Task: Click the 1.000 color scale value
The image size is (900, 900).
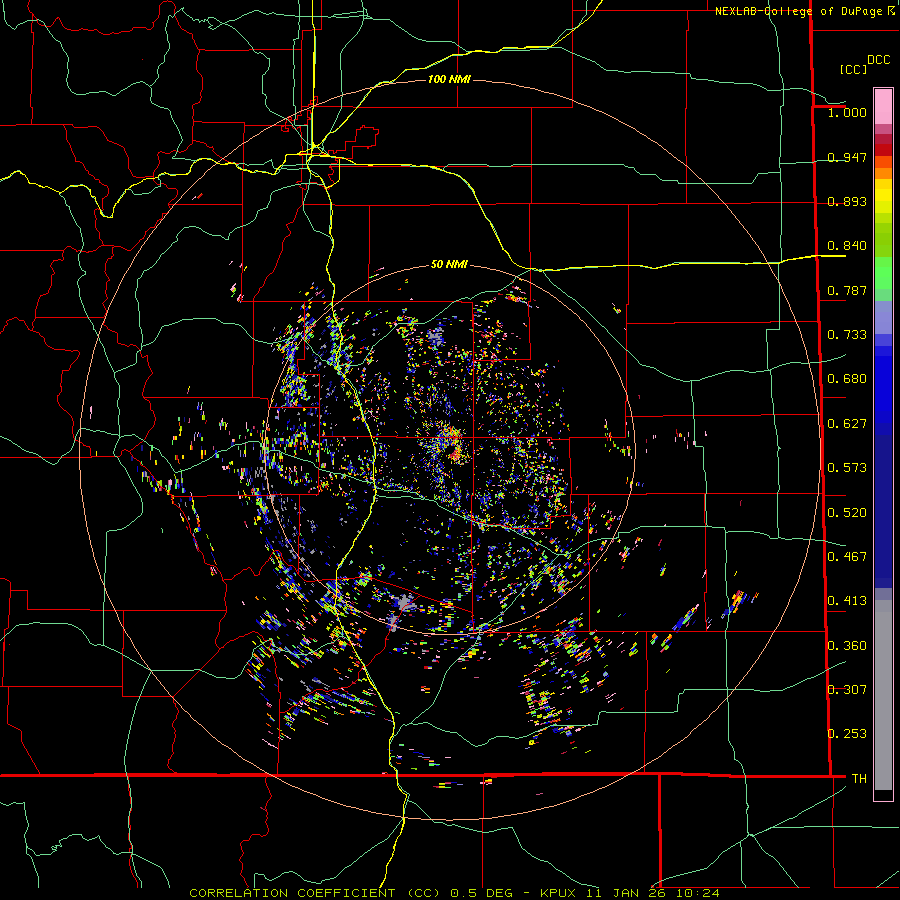Action: pyautogui.click(x=847, y=112)
